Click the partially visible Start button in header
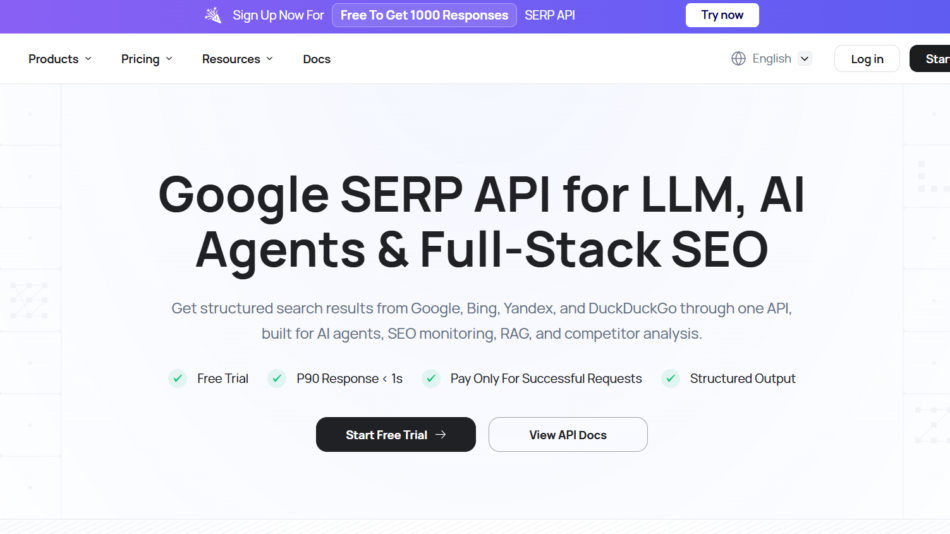 tap(930, 59)
